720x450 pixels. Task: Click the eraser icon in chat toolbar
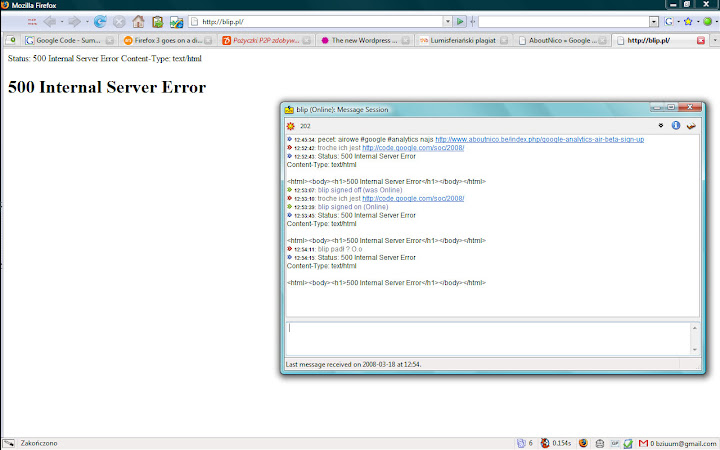(691, 125)
